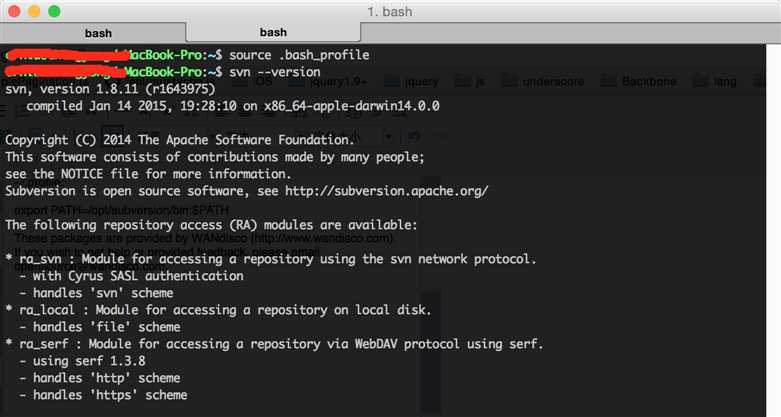
Task: Click the Copyright 2014 Apache line
Action: coord(180,140)
